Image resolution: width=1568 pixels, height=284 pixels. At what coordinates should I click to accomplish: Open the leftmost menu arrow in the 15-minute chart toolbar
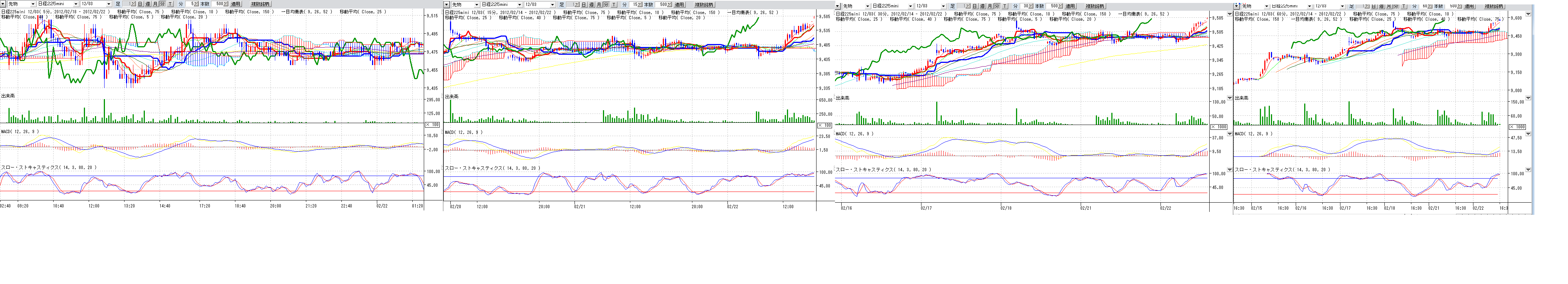(x=447, y=5)
